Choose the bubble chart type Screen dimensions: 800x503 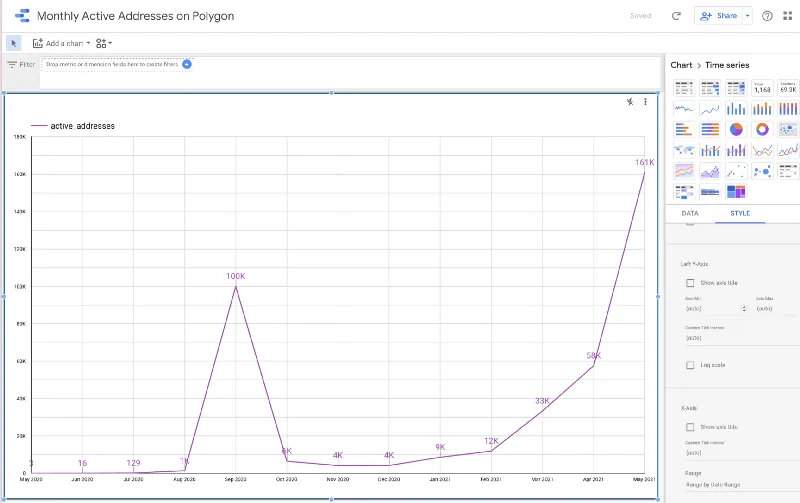(762, 171)
